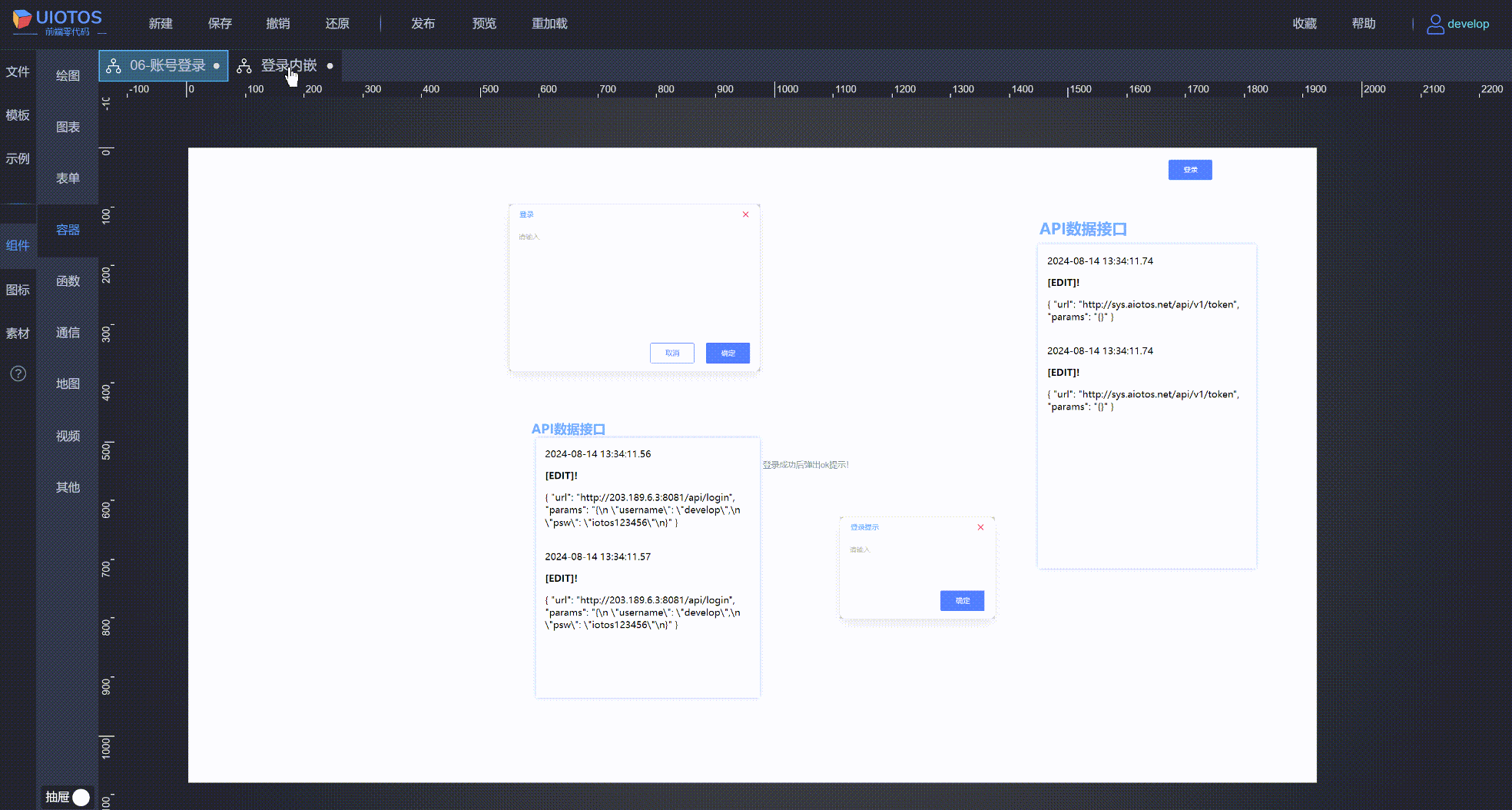Select the 地图 component category
Image resolution: width=1512 pixels, height=810 pixels.
pyautogui.click(x=68, y=383)
